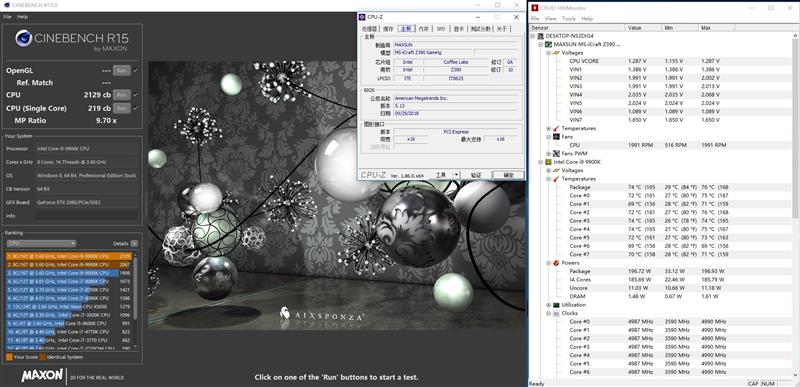Switch to CPU-Z 显卡 tab
800x387 pixels.
tap(459, 29)
